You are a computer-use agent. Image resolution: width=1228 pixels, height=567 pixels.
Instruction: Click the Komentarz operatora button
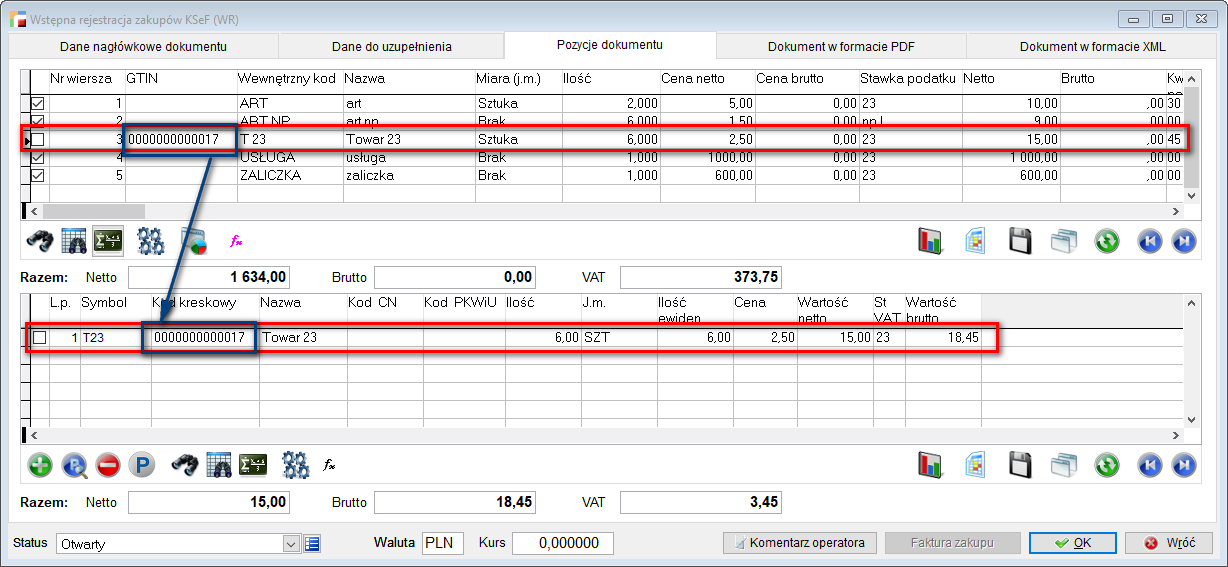click(x=800, y=543)
